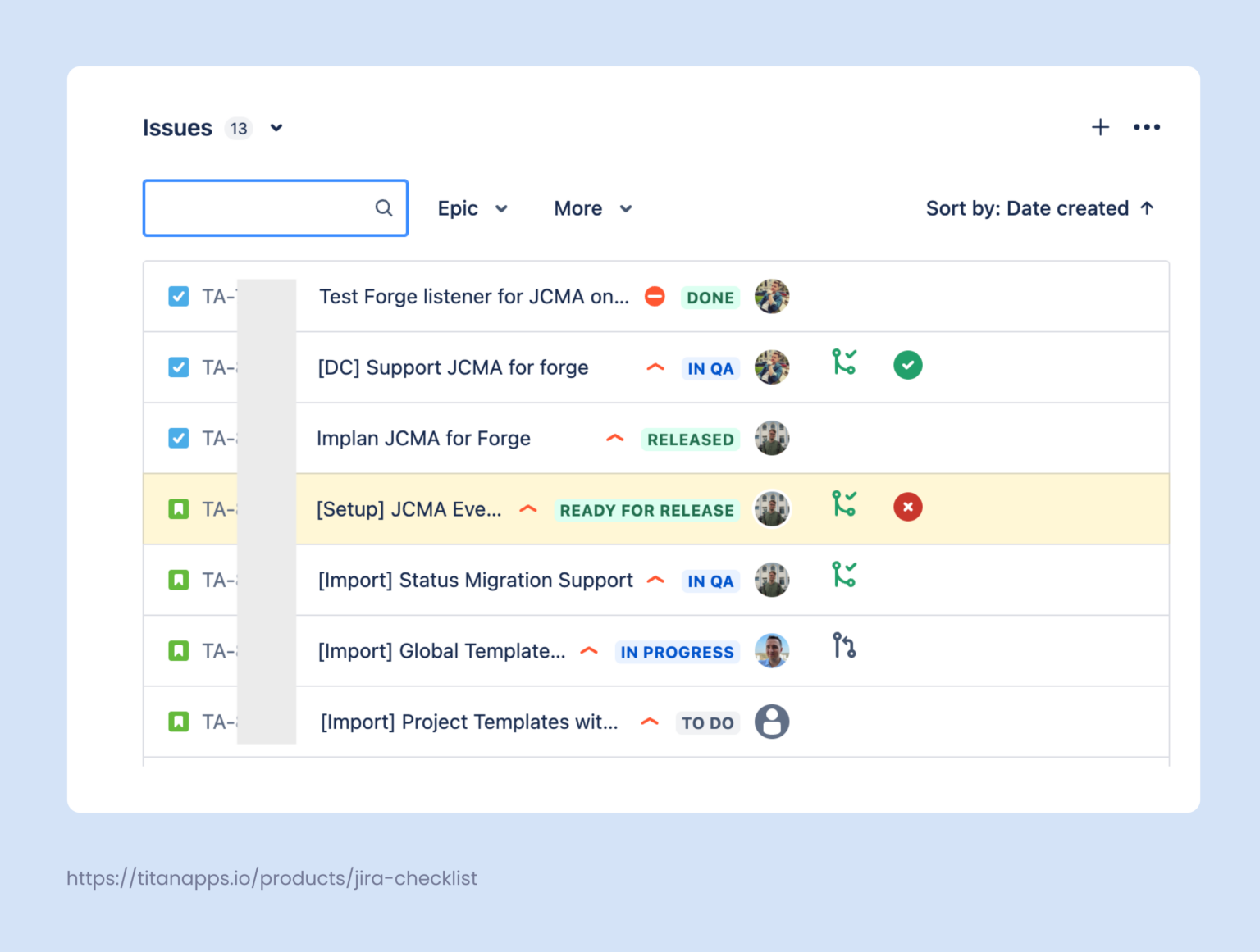Click the red 'no entry' icon next to Test Forge listener
Screen dimensions: 1260x952
(x=655, y=297)
